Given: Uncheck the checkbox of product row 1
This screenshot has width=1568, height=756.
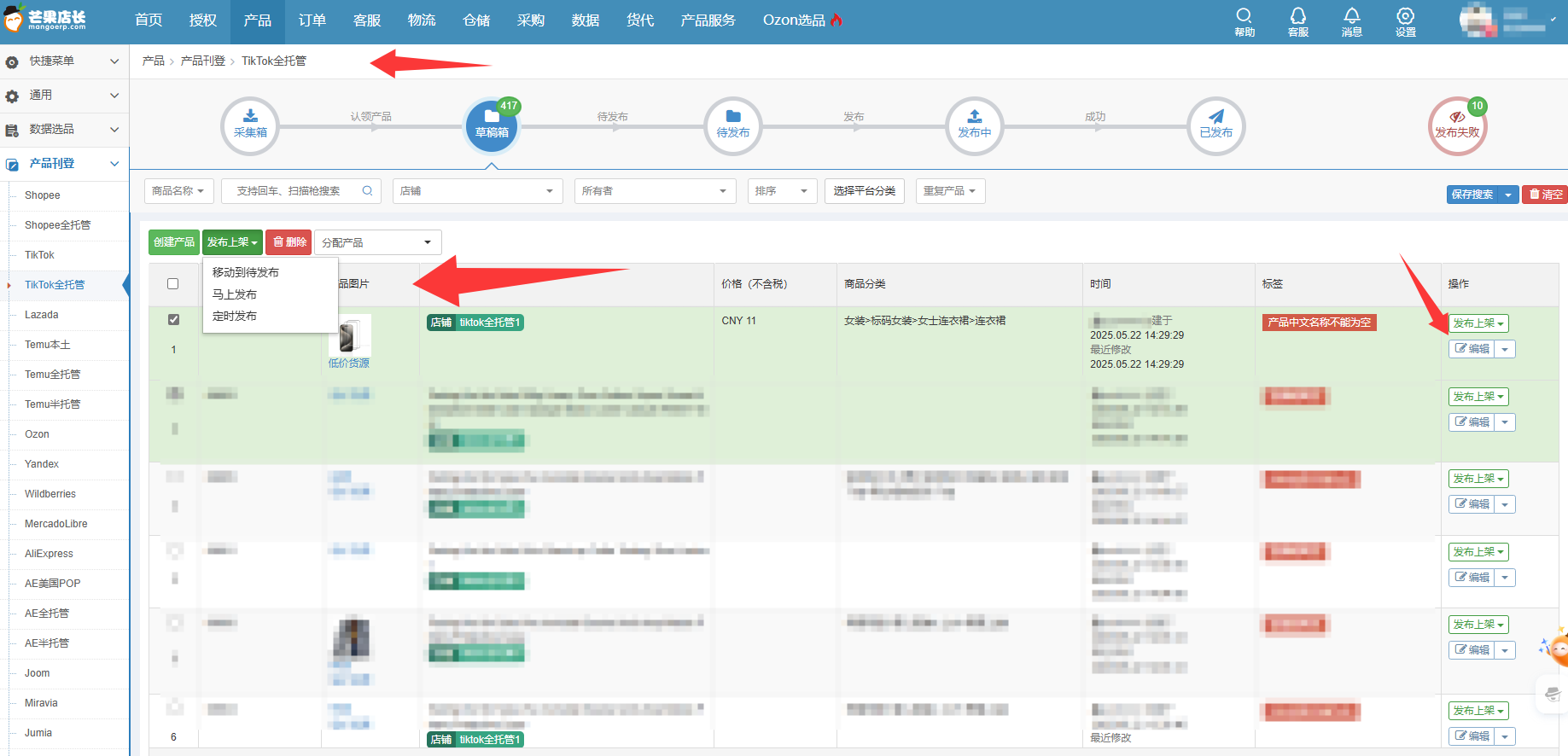Looking at the screenshot, I should pos(173,320).
